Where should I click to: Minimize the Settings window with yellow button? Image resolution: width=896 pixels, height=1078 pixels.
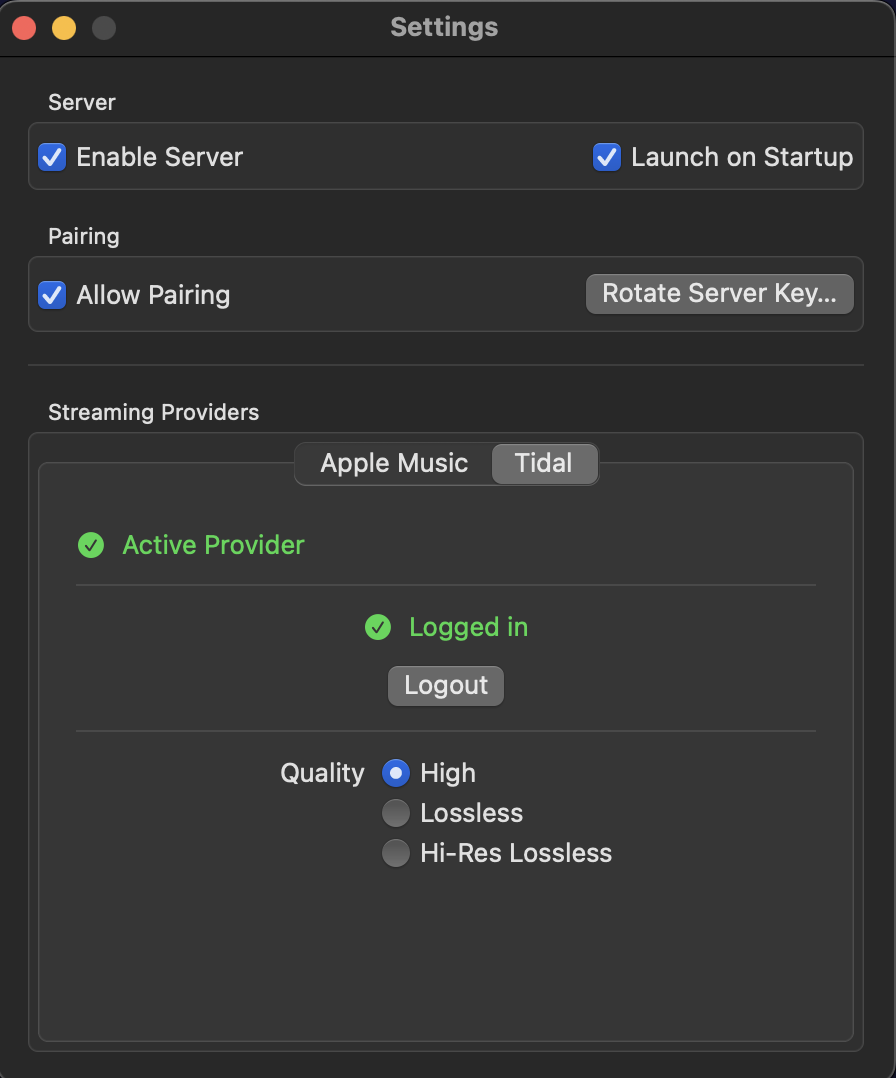coord(64,28)
